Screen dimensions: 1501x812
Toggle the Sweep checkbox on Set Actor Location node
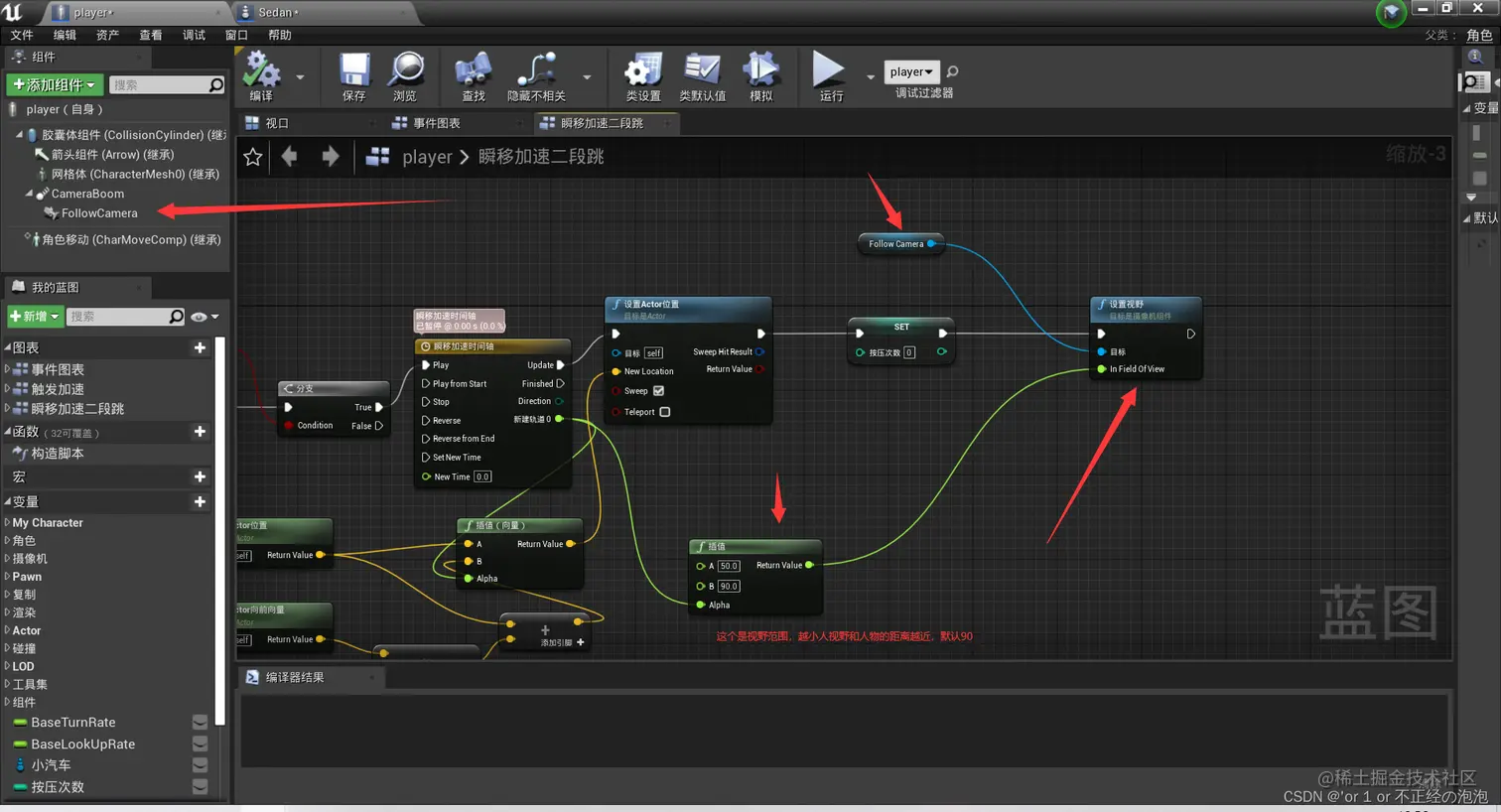(x=658, y=391)
